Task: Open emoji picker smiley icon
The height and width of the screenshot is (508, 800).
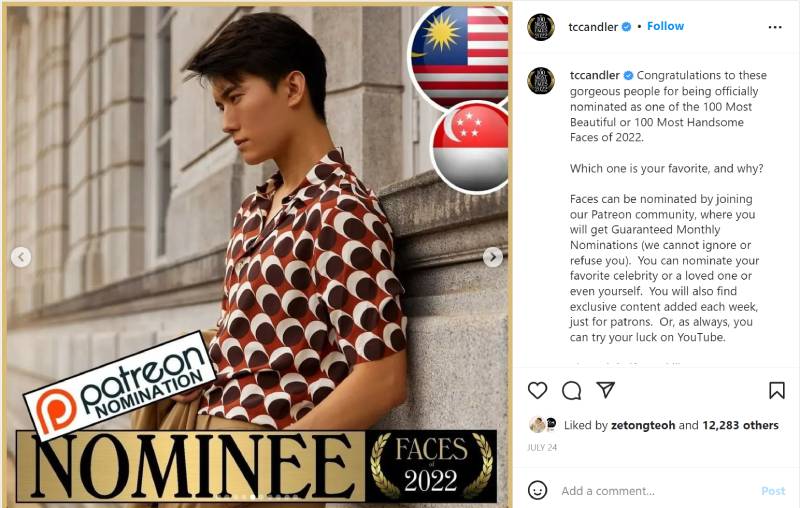Action: tap(537, 490)
